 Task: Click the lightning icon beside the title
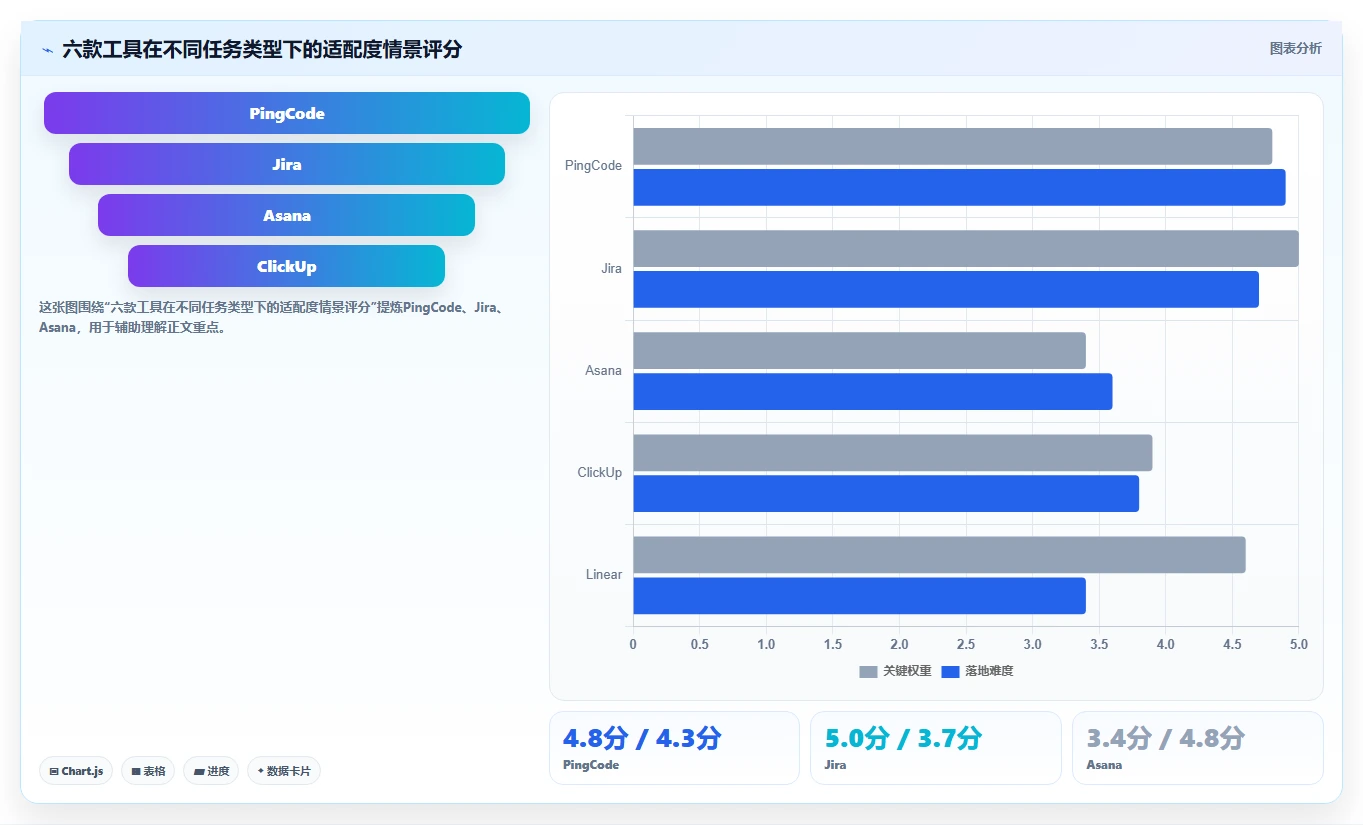[x=47, y=50]
